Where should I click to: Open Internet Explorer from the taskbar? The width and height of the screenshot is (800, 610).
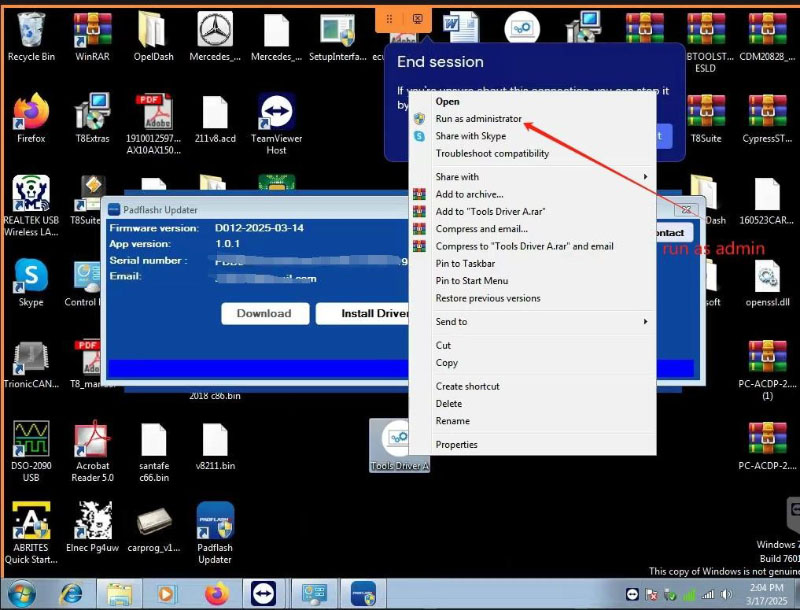[71, 594]
